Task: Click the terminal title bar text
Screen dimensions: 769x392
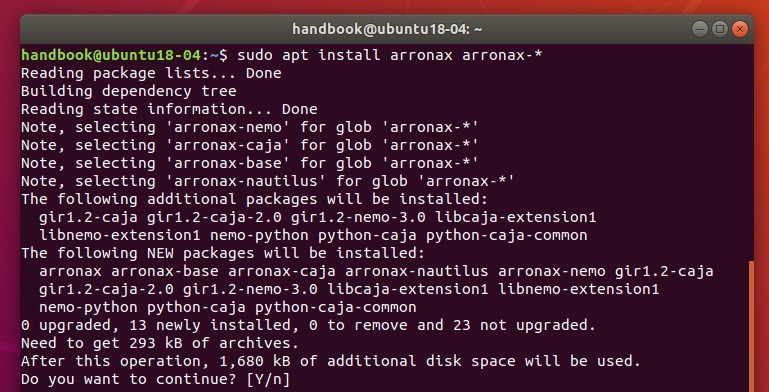Action: point(387,29)
